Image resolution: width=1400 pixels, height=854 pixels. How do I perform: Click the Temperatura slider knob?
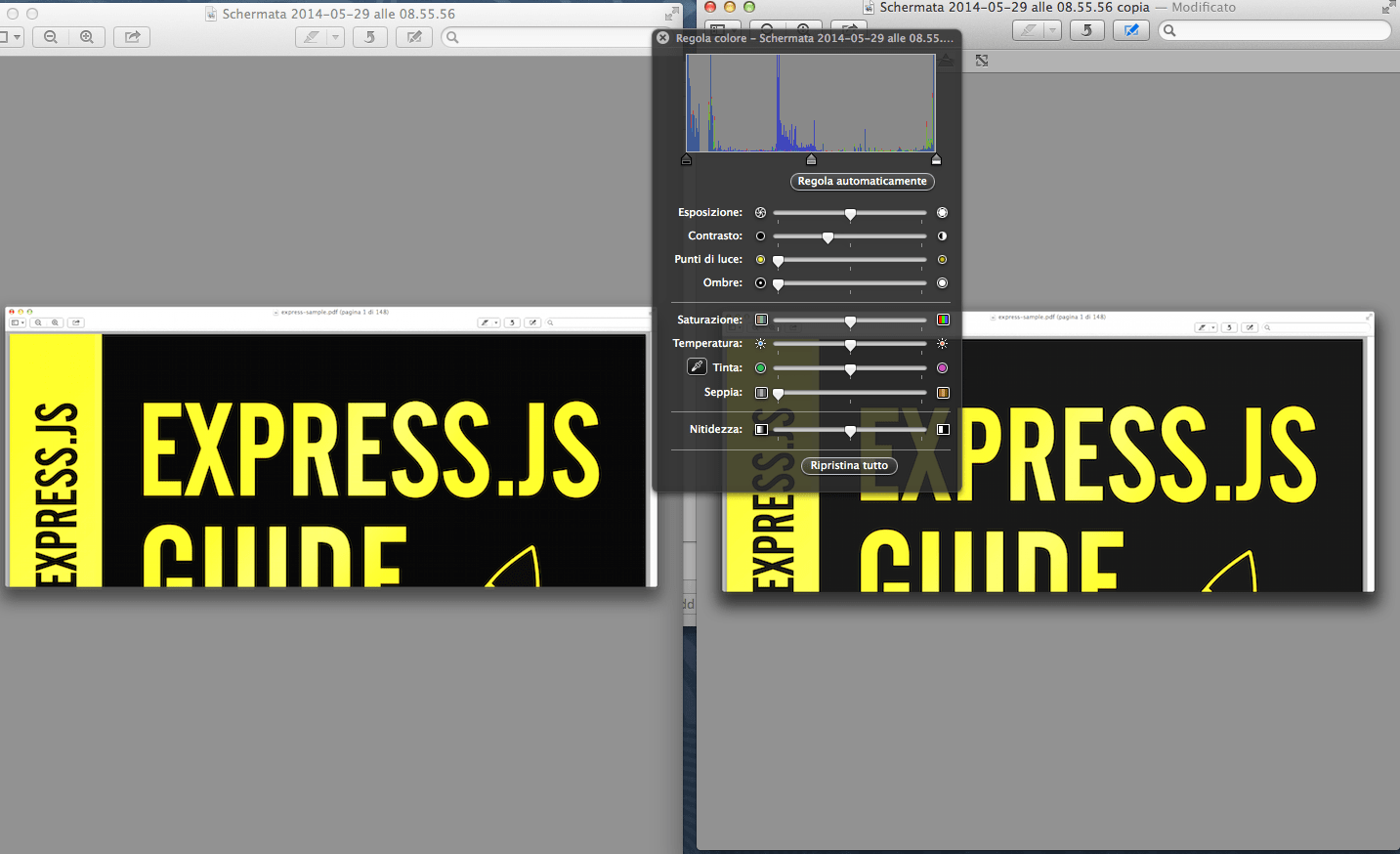click(x=850, y=344)
